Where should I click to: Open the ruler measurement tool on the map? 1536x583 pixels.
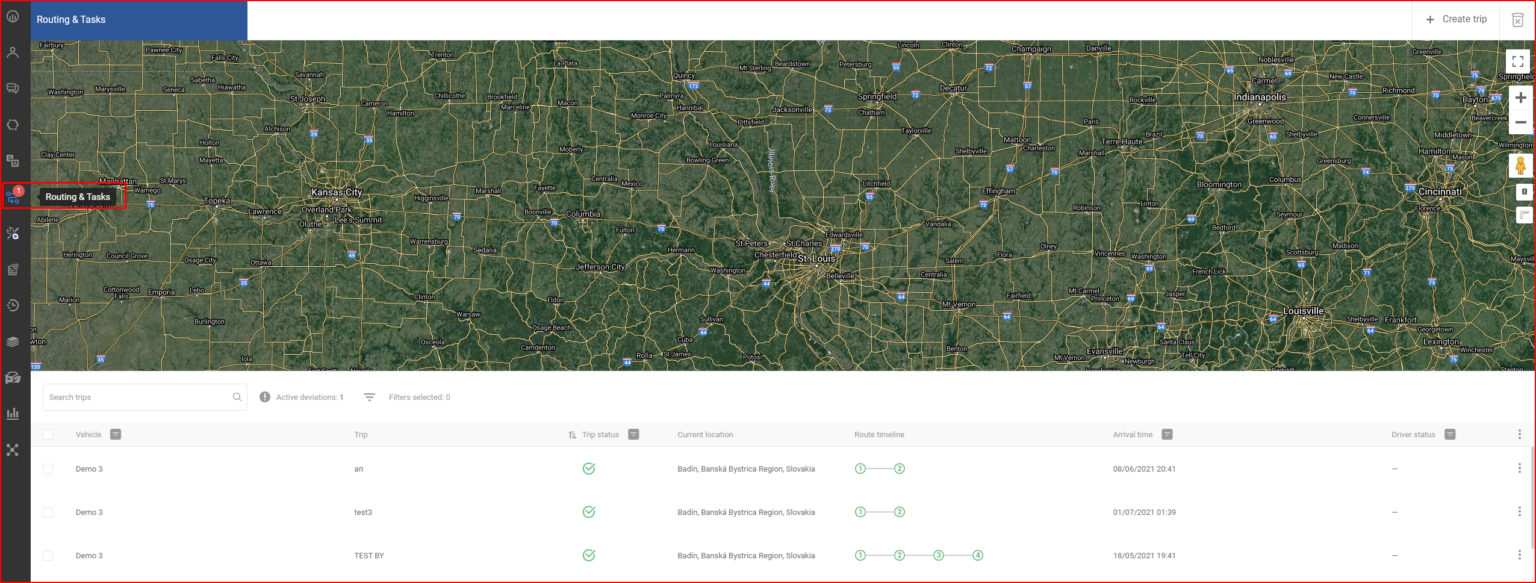coord(1522,213)
